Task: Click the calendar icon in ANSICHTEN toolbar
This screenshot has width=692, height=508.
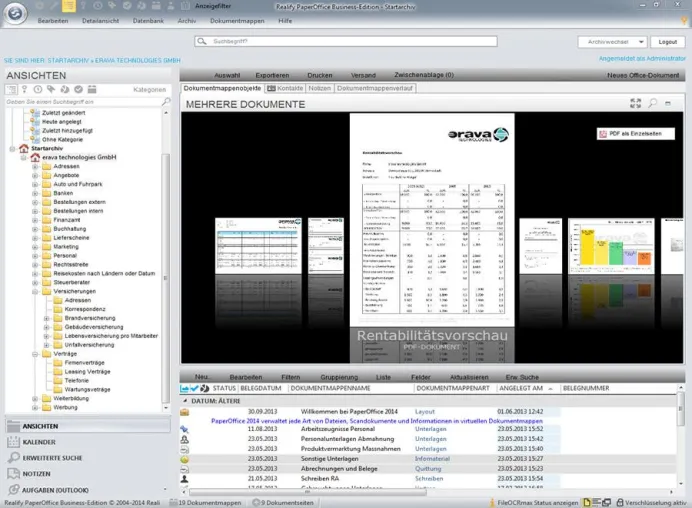Action: pyautogui.click(x=92, y=90)
